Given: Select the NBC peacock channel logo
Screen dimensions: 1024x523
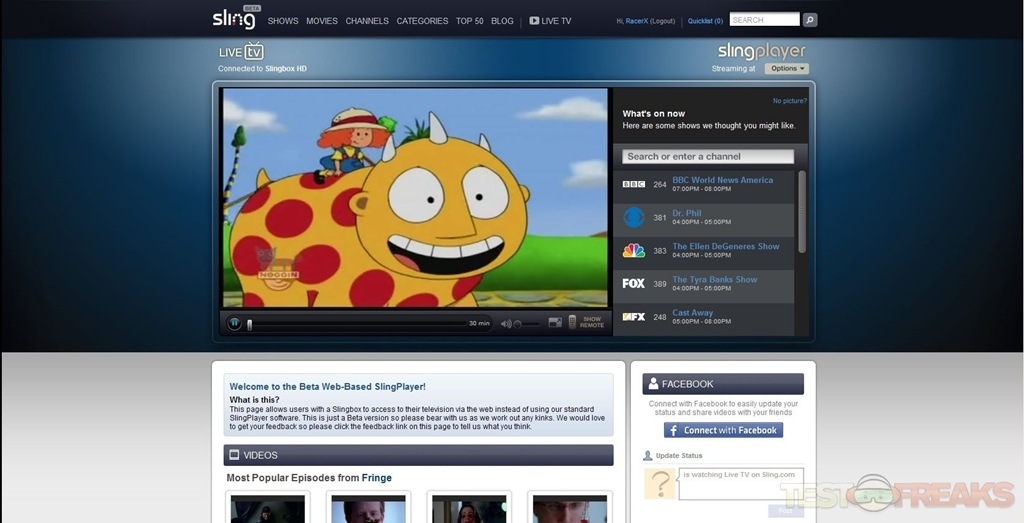Looking at the screenshot, I should pos(633,250).
